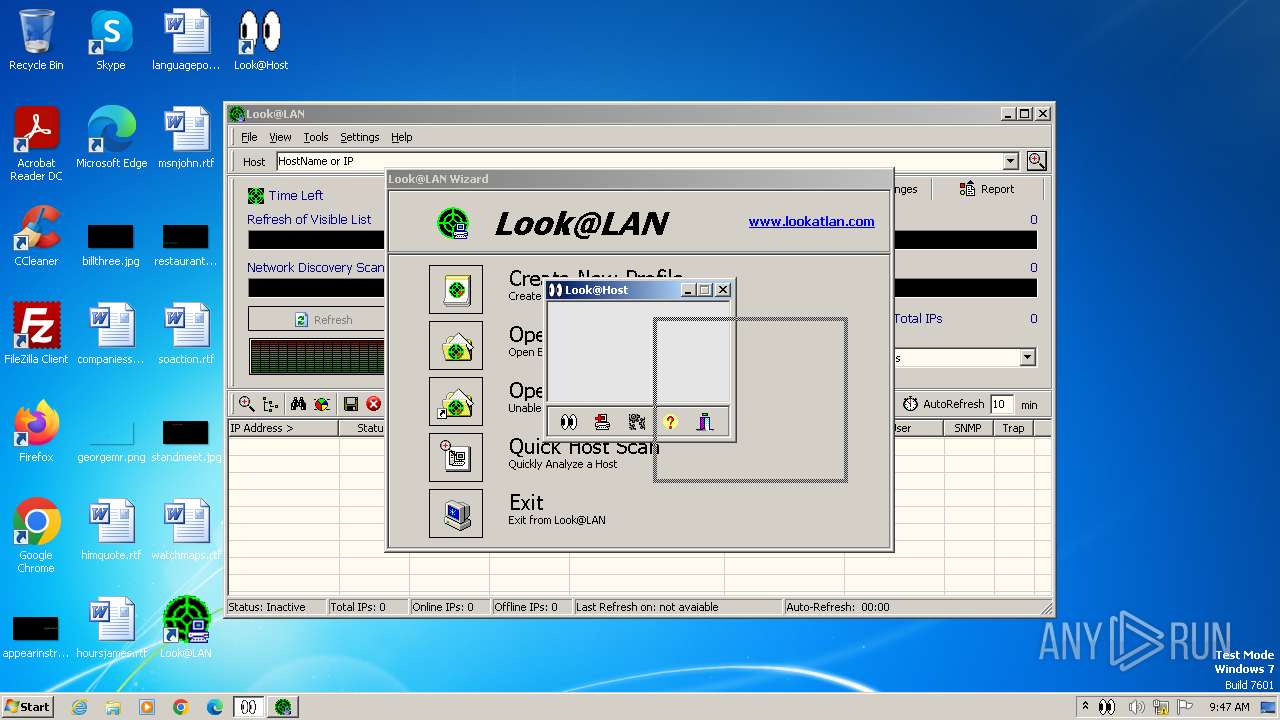
Task: Click the yellow question mark help icon
Action: (x=670, y=422)
